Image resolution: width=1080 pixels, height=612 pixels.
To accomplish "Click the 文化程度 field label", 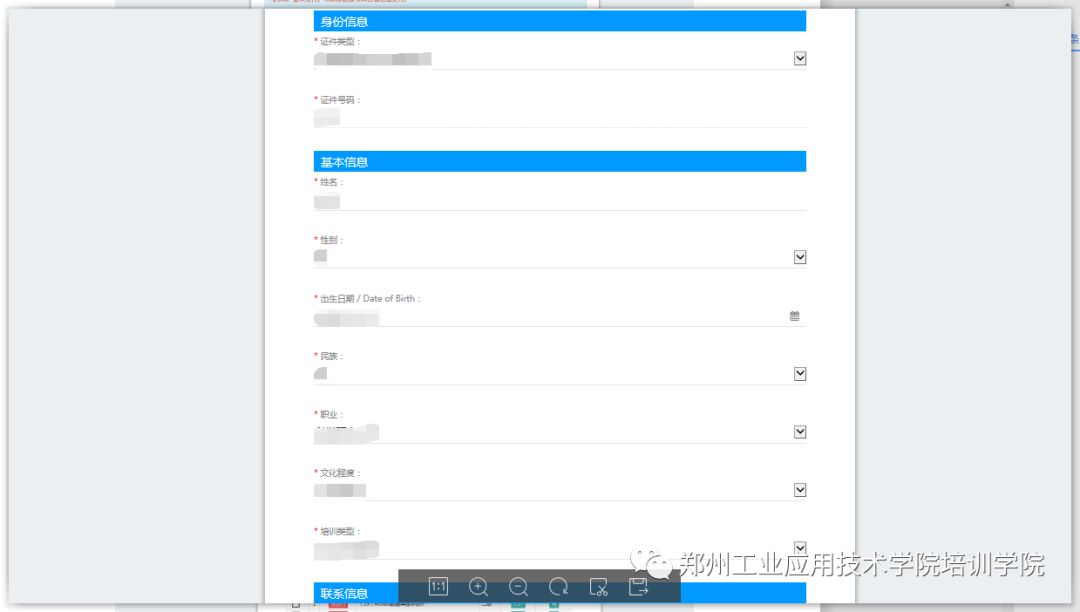I will click(x=338, y=473).
